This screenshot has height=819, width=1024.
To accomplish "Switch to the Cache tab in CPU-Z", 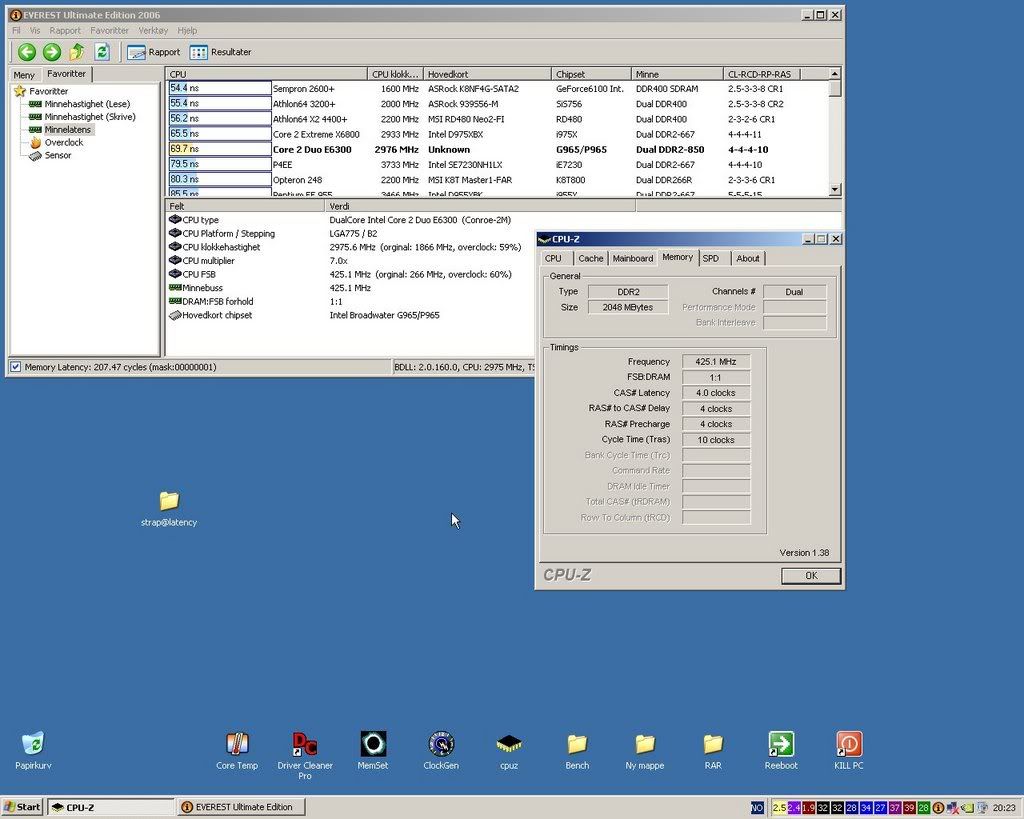I will click(x=590, y=259).
